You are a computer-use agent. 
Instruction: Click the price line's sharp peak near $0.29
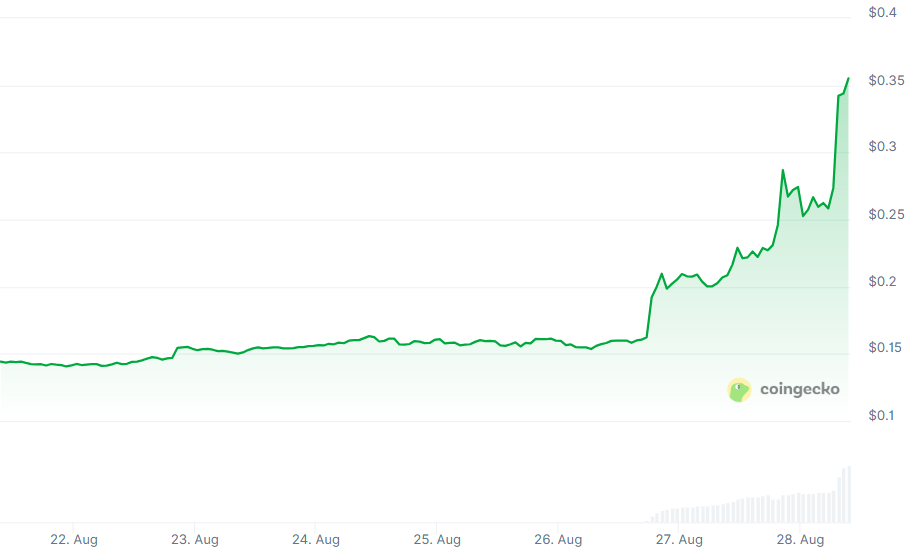point(783,170)
